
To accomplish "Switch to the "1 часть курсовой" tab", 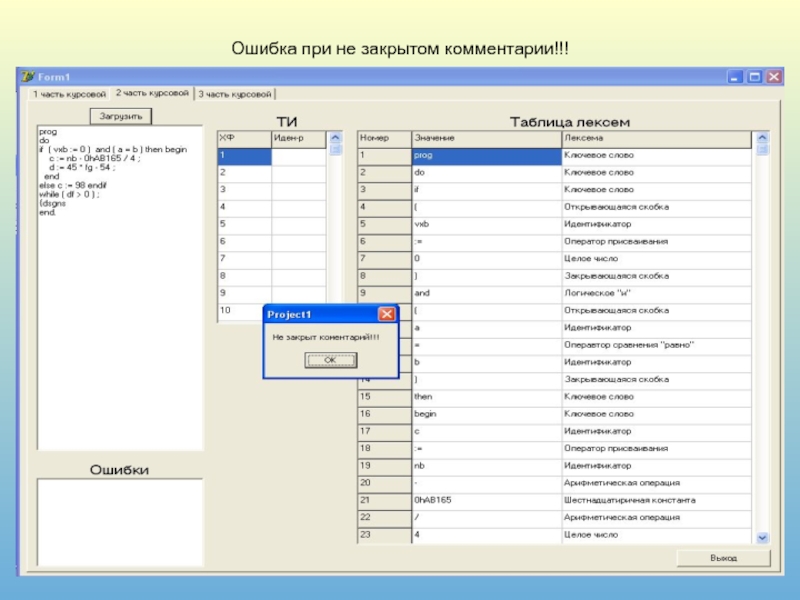I will click(68, 94).
